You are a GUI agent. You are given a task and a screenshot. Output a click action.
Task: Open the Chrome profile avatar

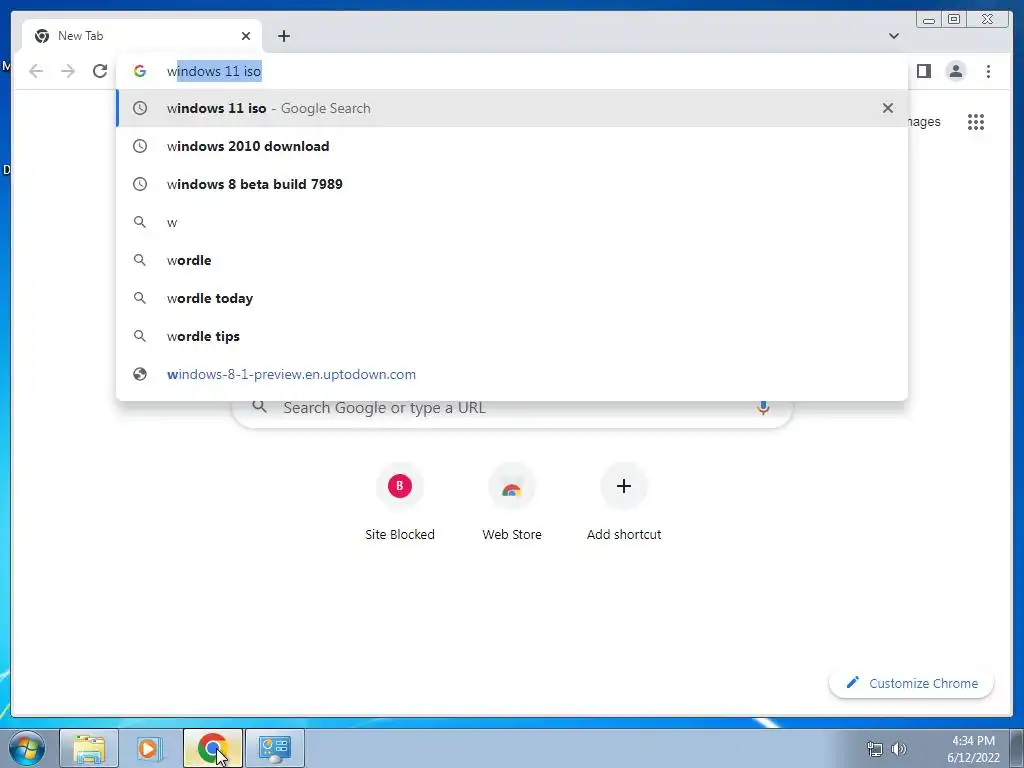coord(955,71)
